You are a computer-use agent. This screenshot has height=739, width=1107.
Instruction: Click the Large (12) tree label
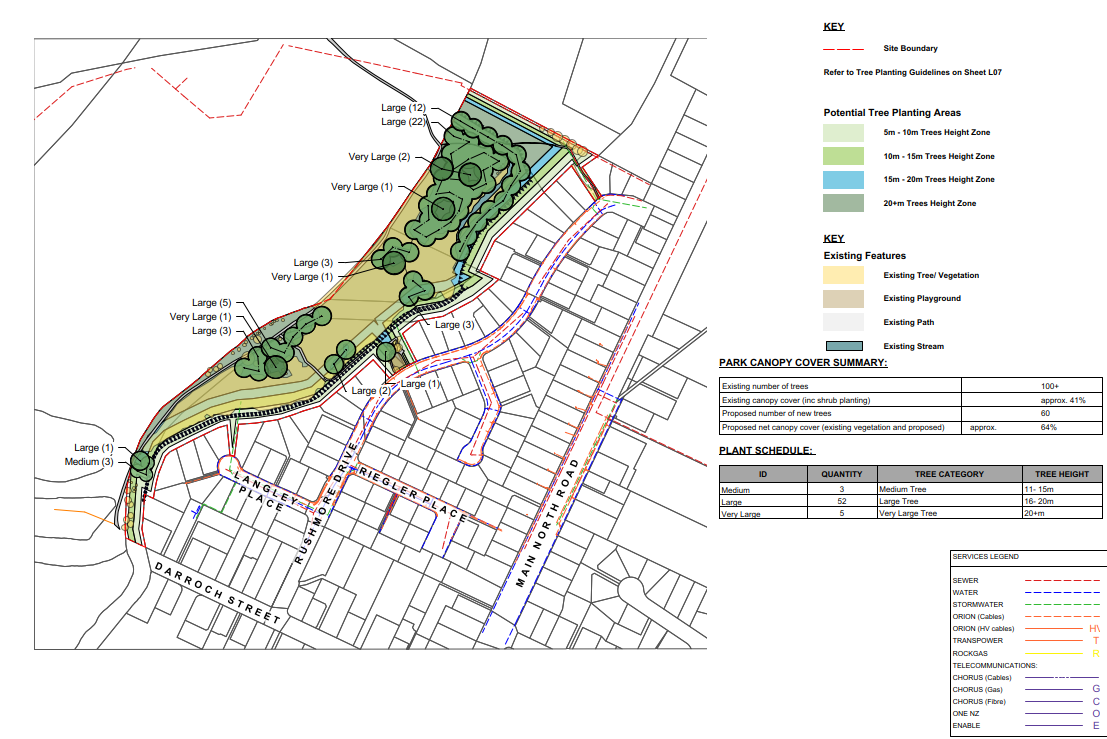point(404,108)
